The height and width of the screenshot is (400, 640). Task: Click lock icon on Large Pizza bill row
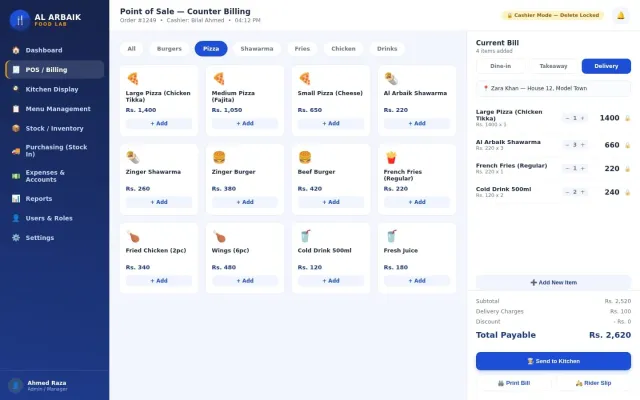[x=627, y=118]
